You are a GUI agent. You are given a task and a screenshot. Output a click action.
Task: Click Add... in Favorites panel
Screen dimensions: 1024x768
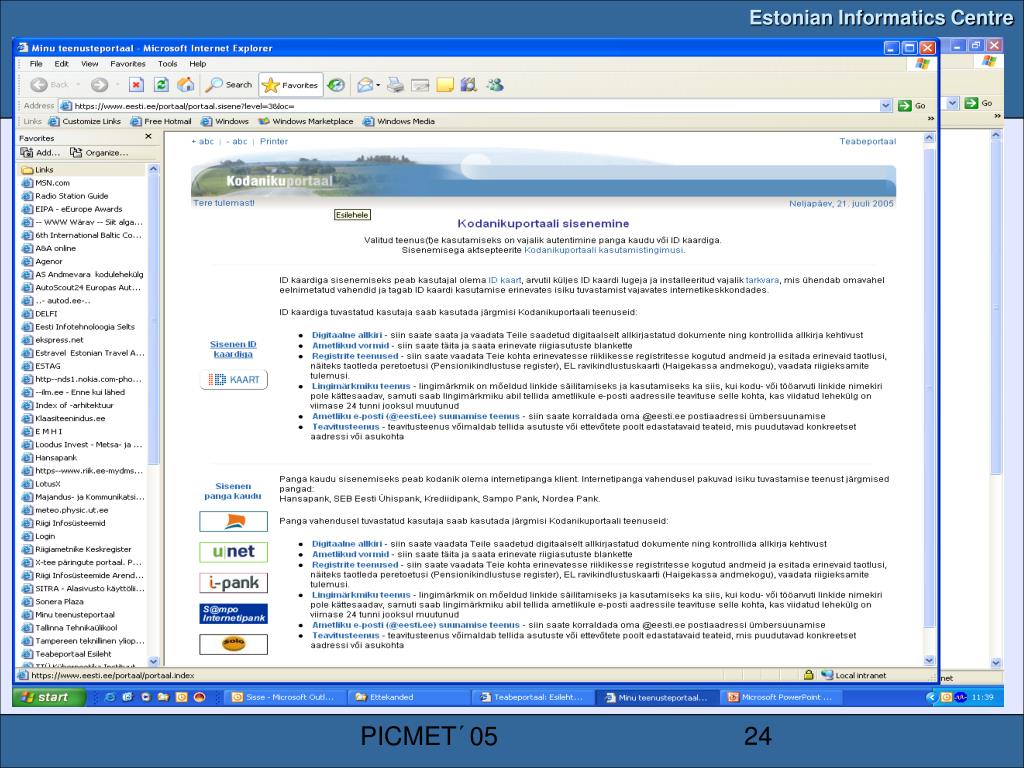[x=40, y=153]
